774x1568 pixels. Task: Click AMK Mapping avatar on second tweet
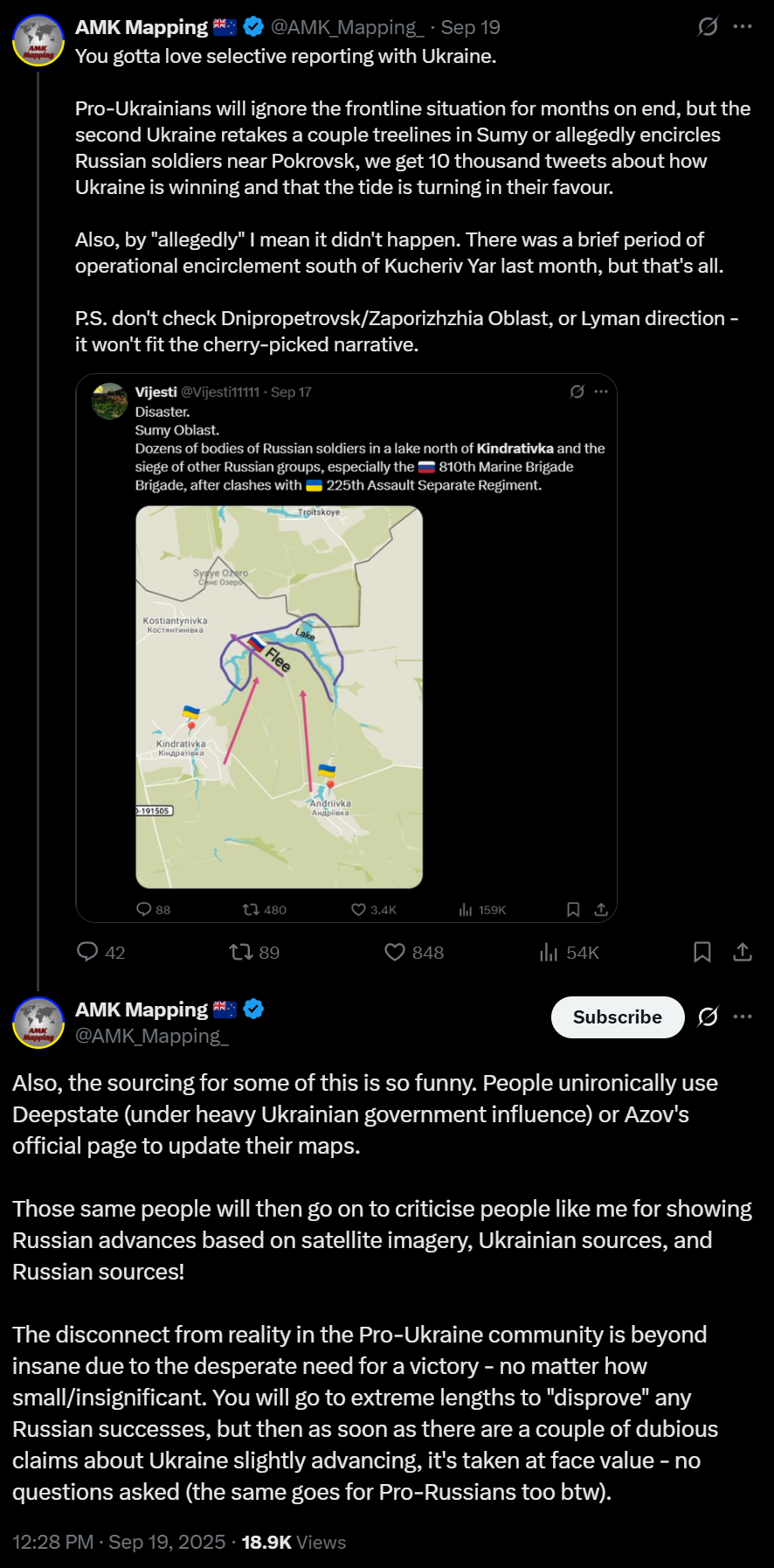(x=38, y=1022)
